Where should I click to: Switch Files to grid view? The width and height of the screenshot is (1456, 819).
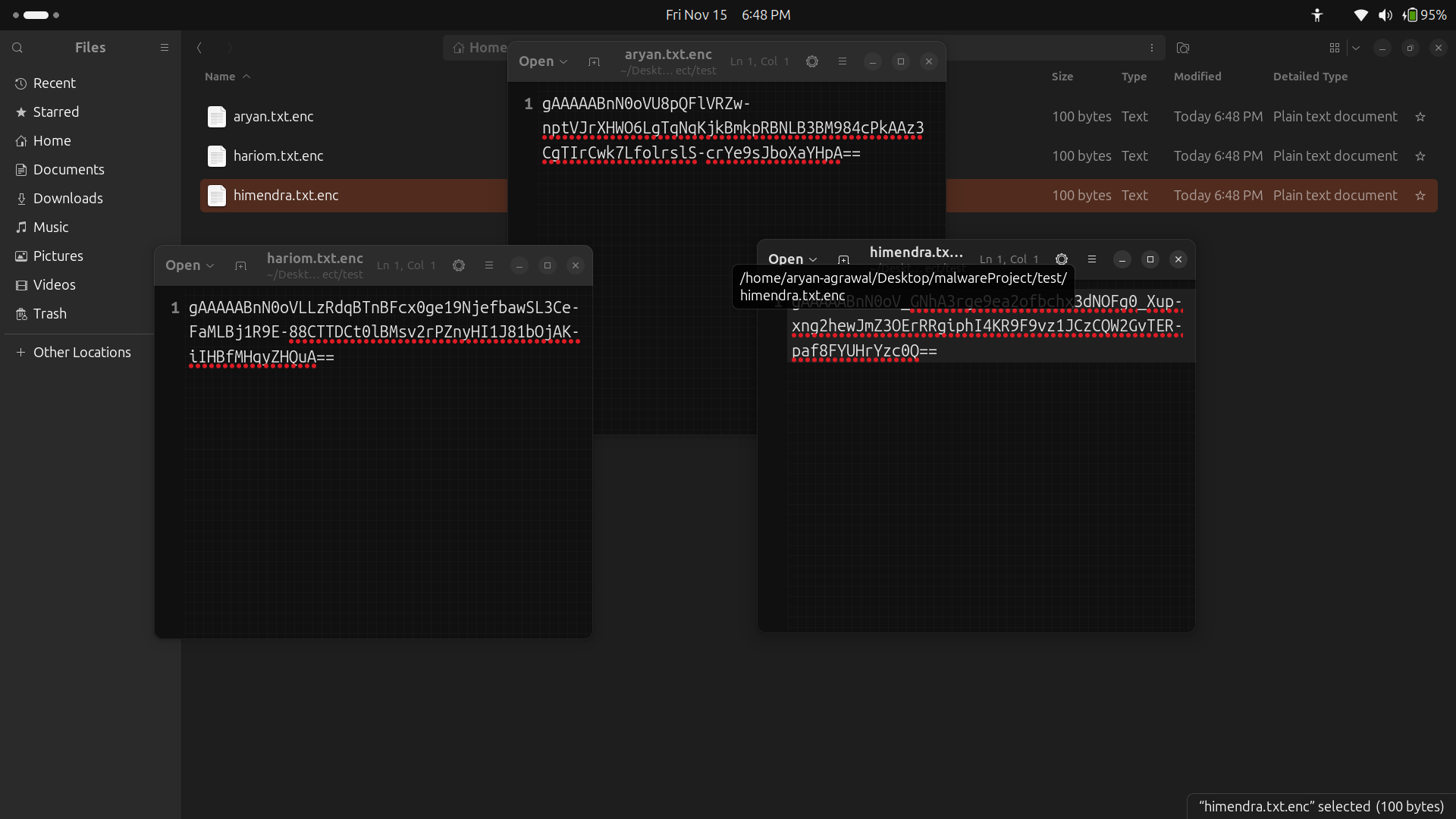[x=1335, y=48]
